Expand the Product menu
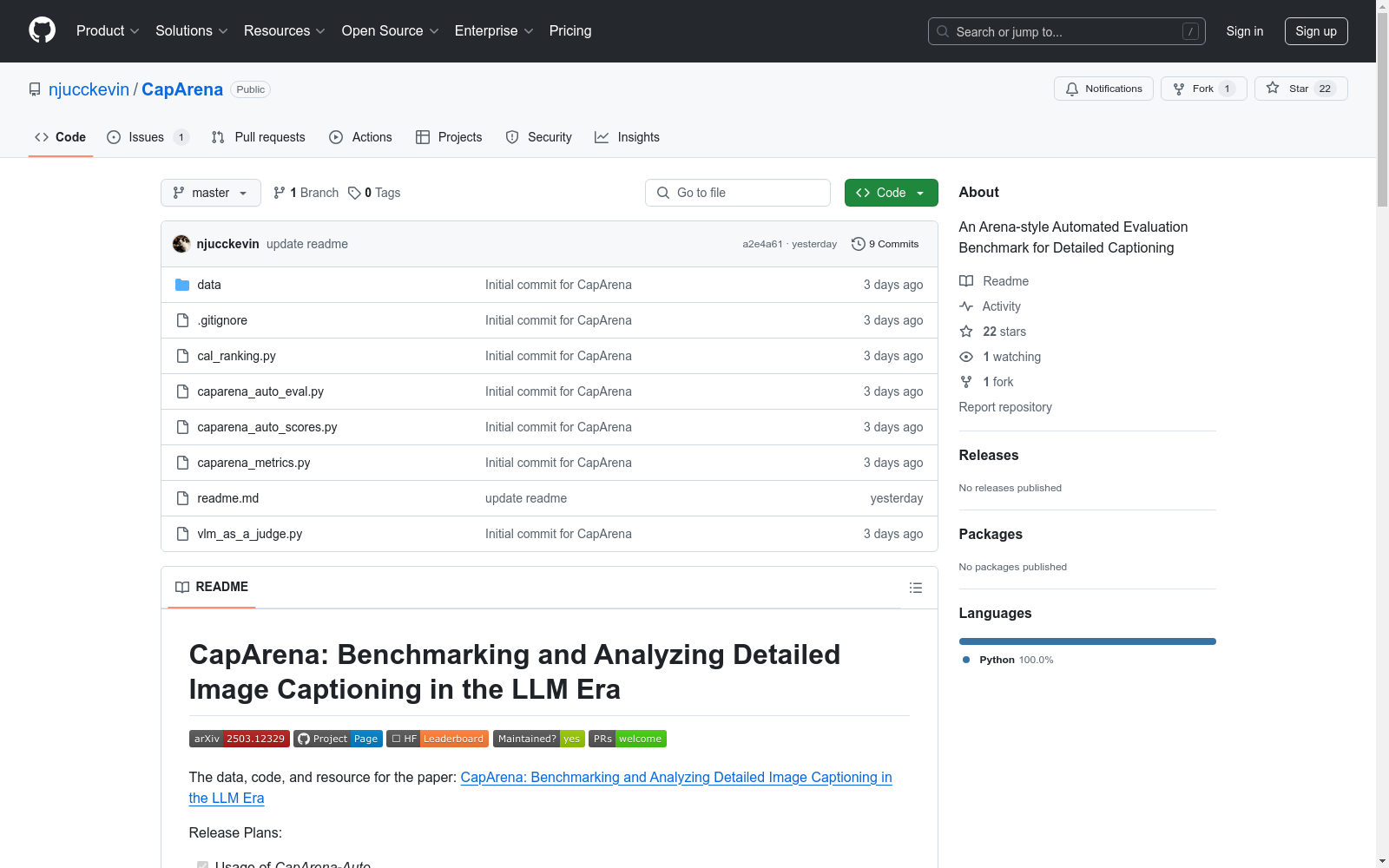This screenshot has height=868, width=1389. (108, 31)
